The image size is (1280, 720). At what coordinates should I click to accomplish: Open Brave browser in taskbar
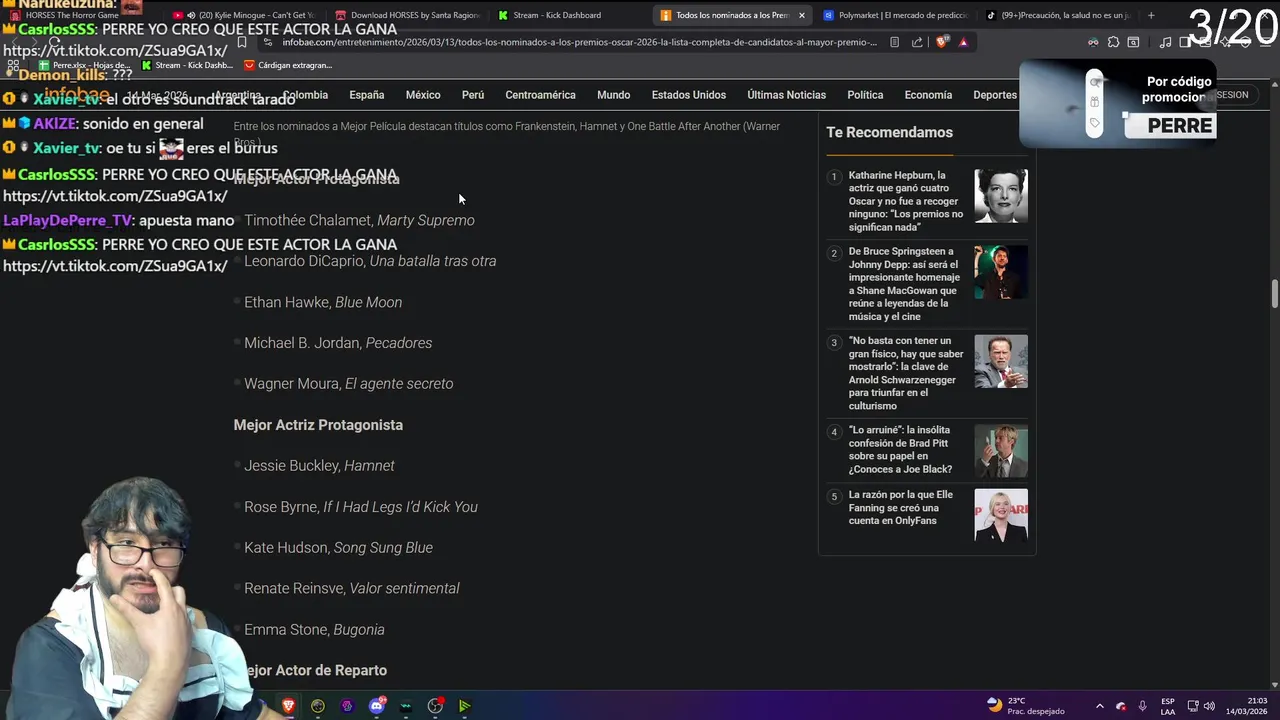[288, 706]
